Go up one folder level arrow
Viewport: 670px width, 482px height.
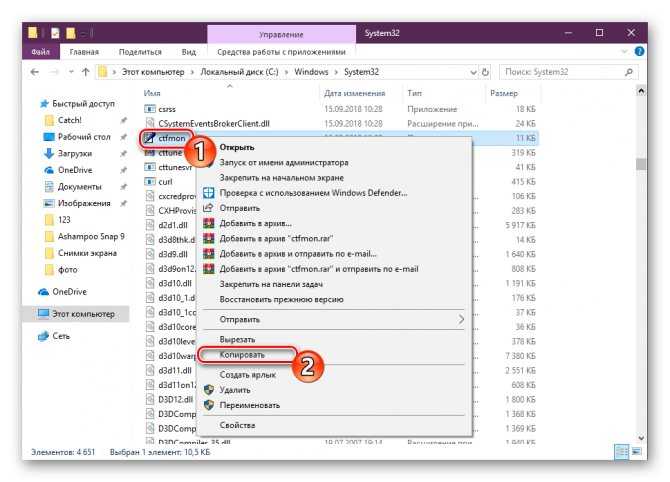pyautogui.click(x=85, y=72)
